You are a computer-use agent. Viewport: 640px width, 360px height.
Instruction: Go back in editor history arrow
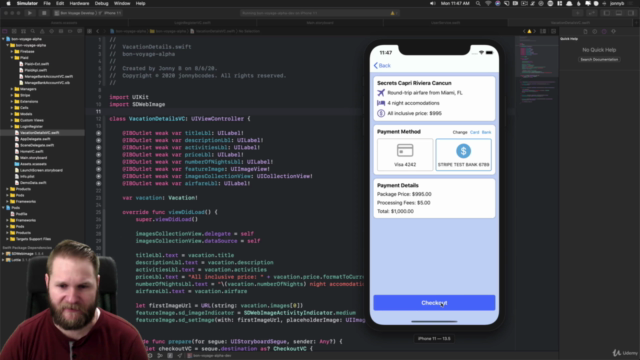(98, 31)
